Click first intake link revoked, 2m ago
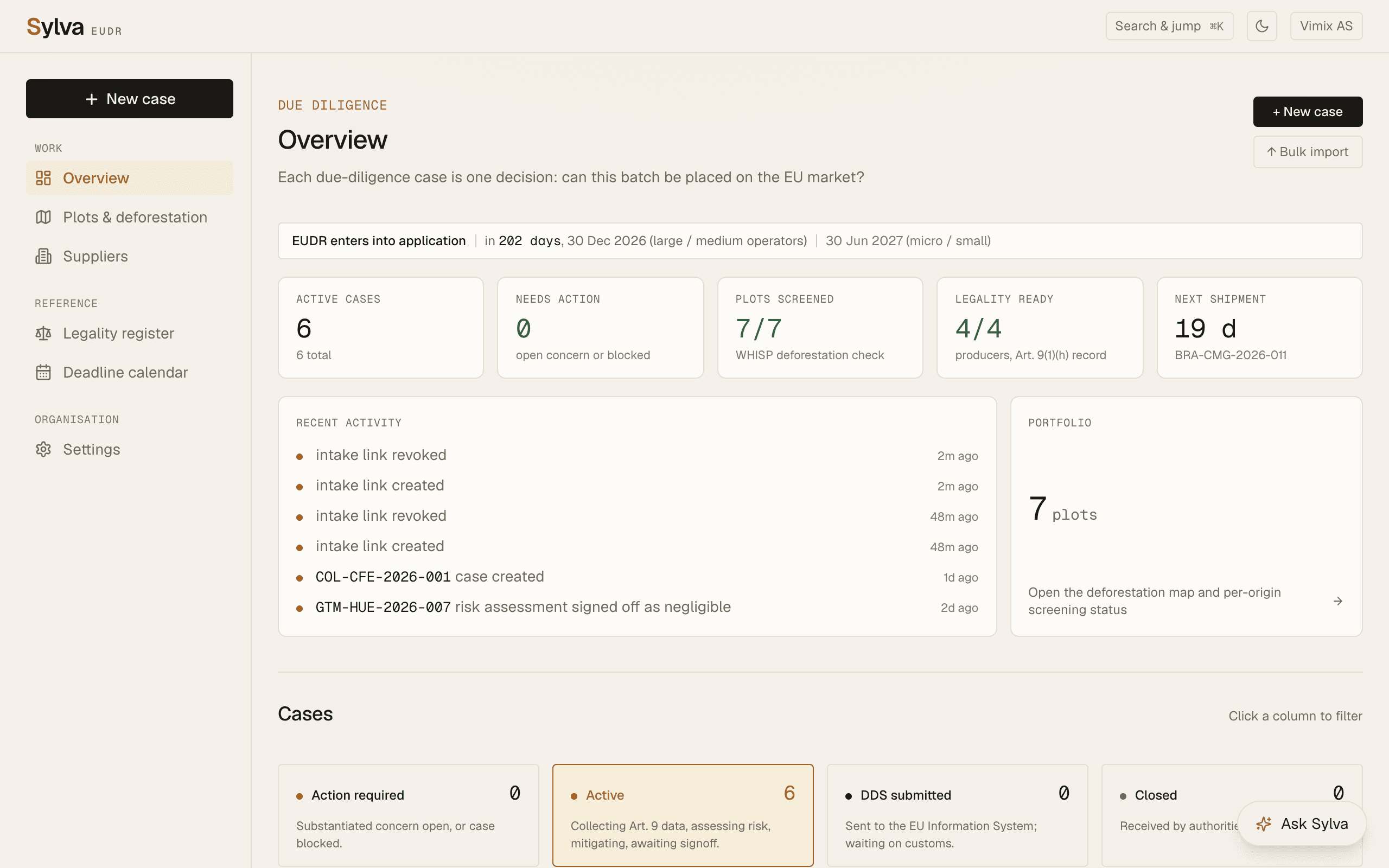 (x=637, y=455)
